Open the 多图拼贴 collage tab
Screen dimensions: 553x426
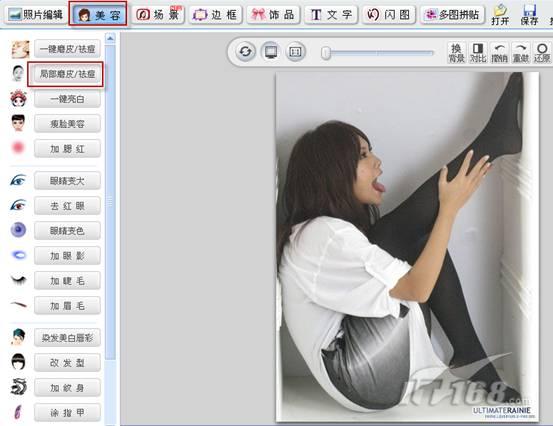click(452, 14)
